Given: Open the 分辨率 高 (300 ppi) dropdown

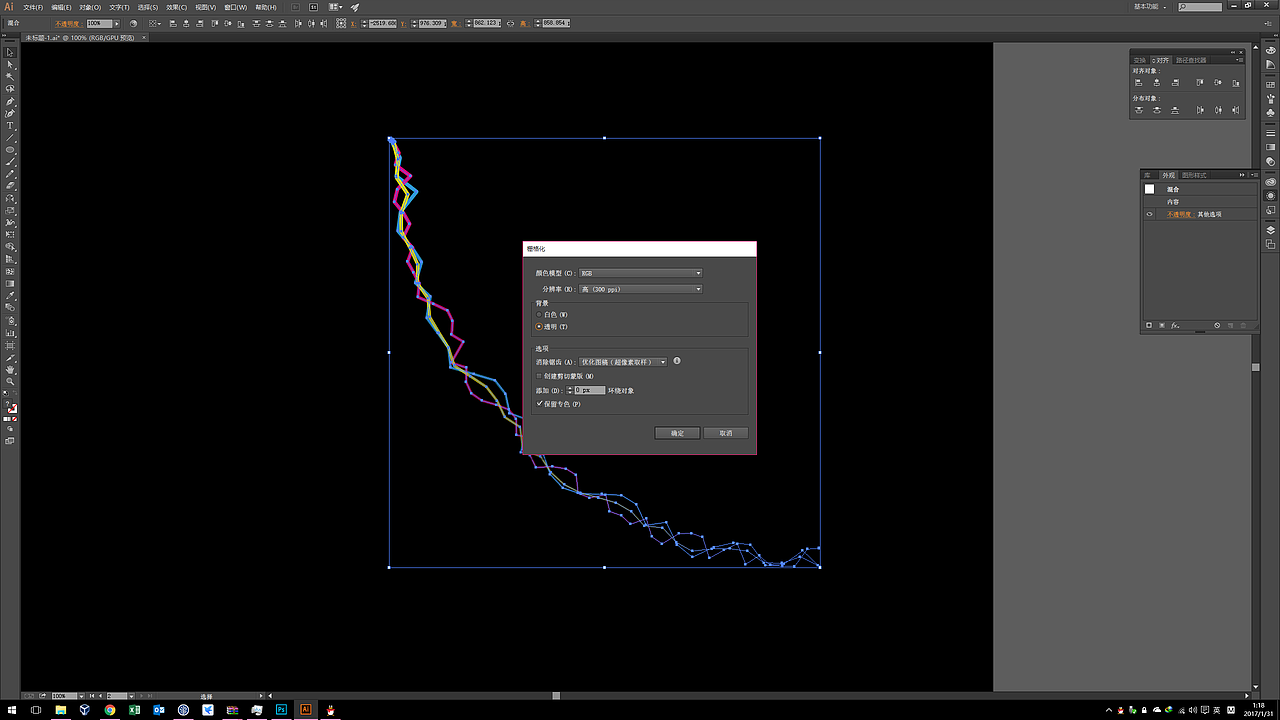Looking at the screenshot, I should (x=641, y=289).
